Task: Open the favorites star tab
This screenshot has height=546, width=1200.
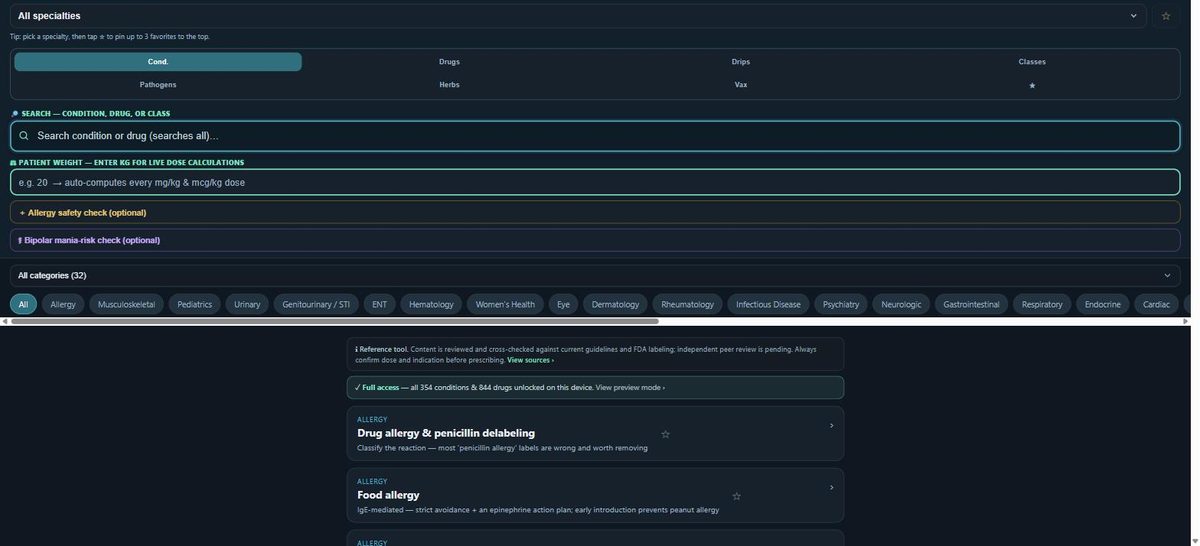Action: (1032, 85)
